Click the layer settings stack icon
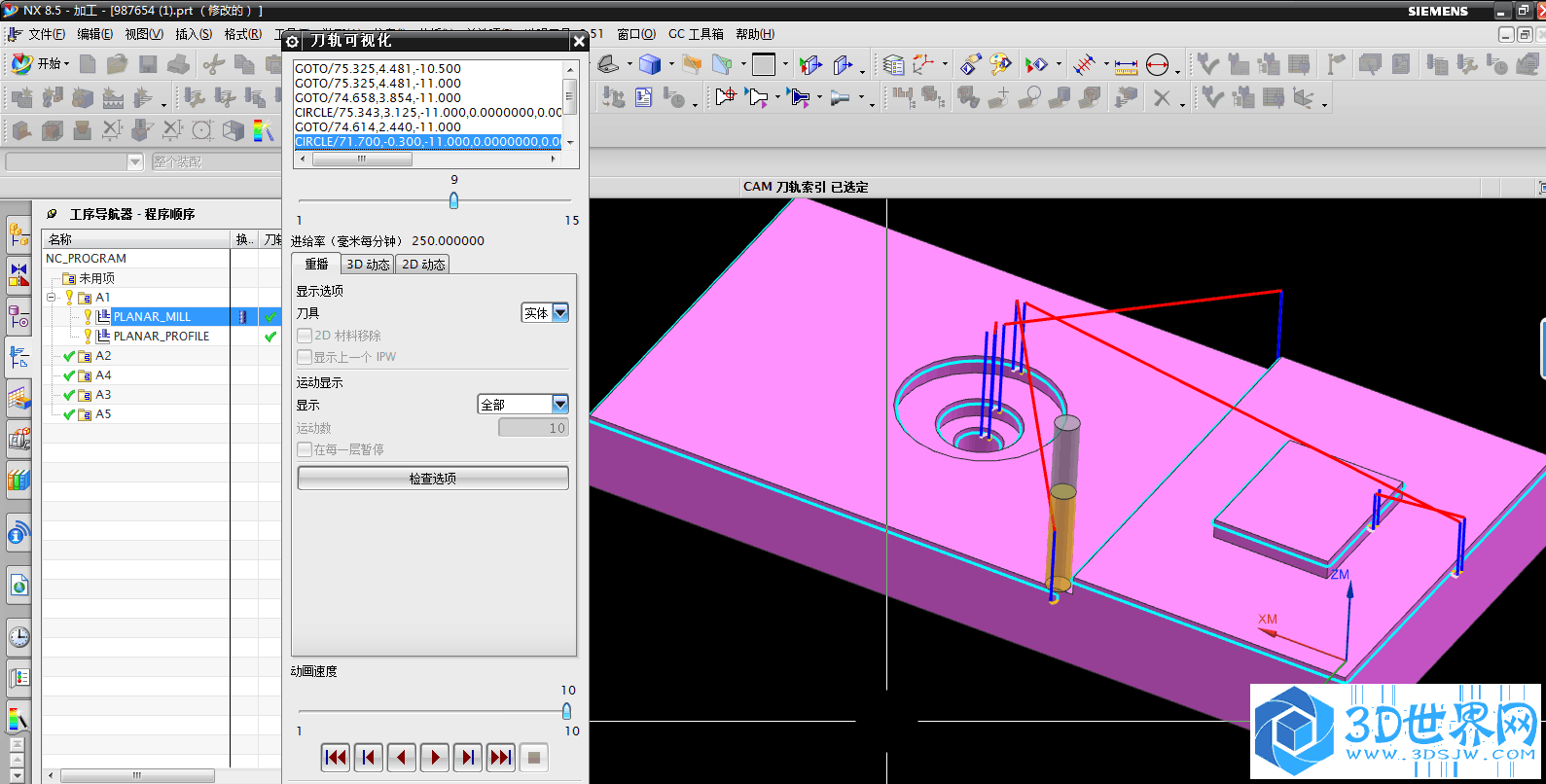This screenshot has height=784, width=1546. click(893, 65)
